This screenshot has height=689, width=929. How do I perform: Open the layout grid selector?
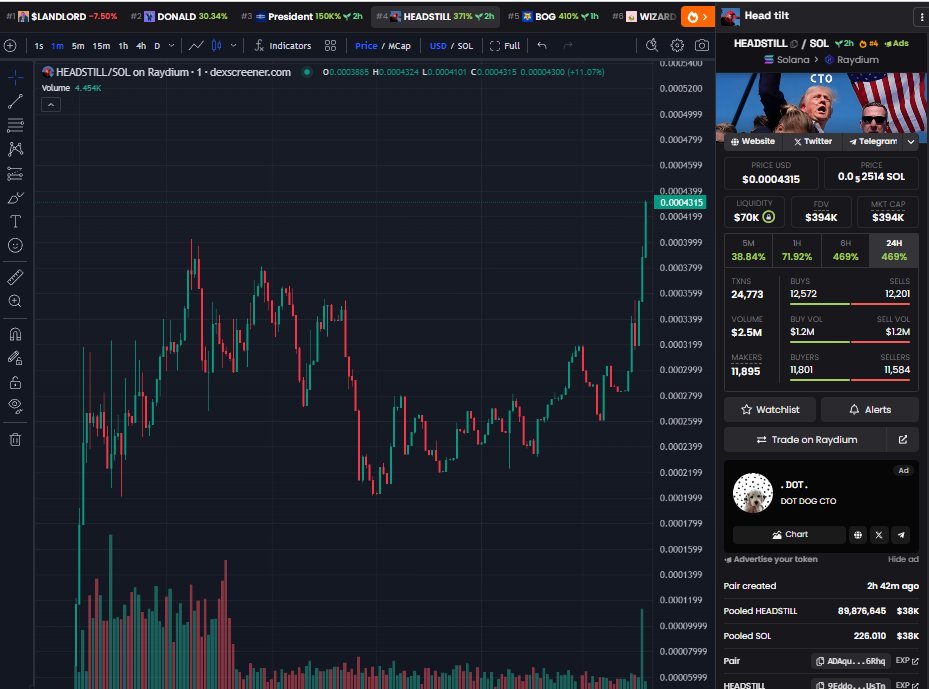(331, 46)
